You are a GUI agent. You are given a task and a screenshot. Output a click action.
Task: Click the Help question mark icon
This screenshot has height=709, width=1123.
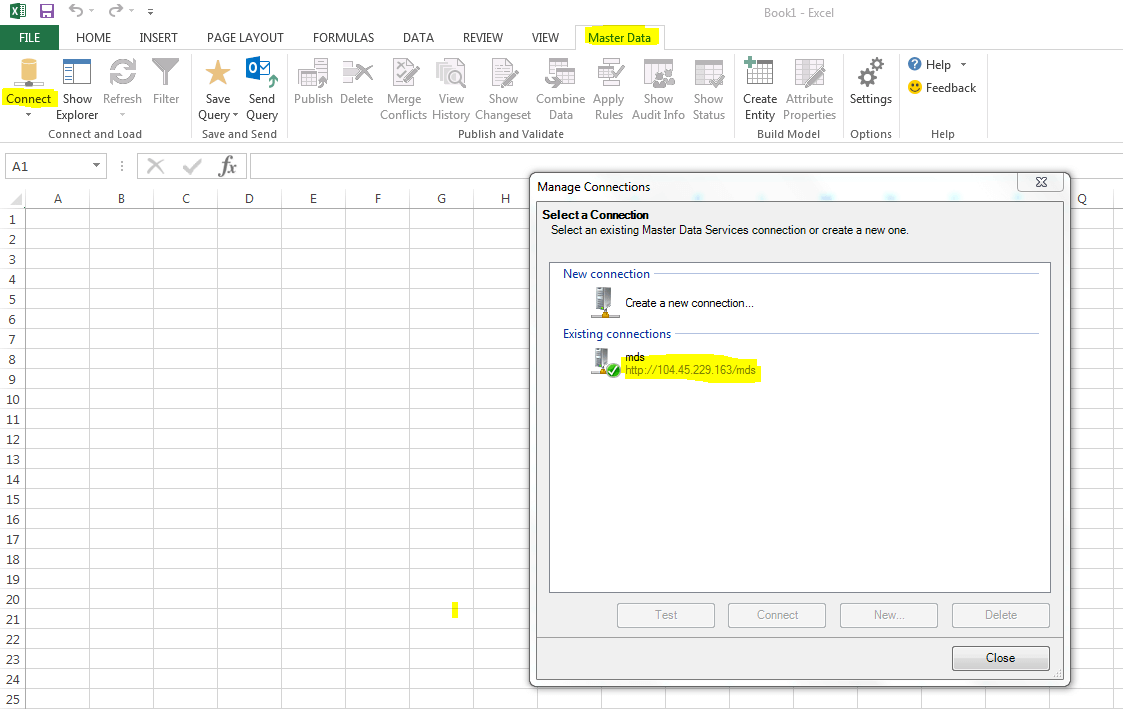915,64
